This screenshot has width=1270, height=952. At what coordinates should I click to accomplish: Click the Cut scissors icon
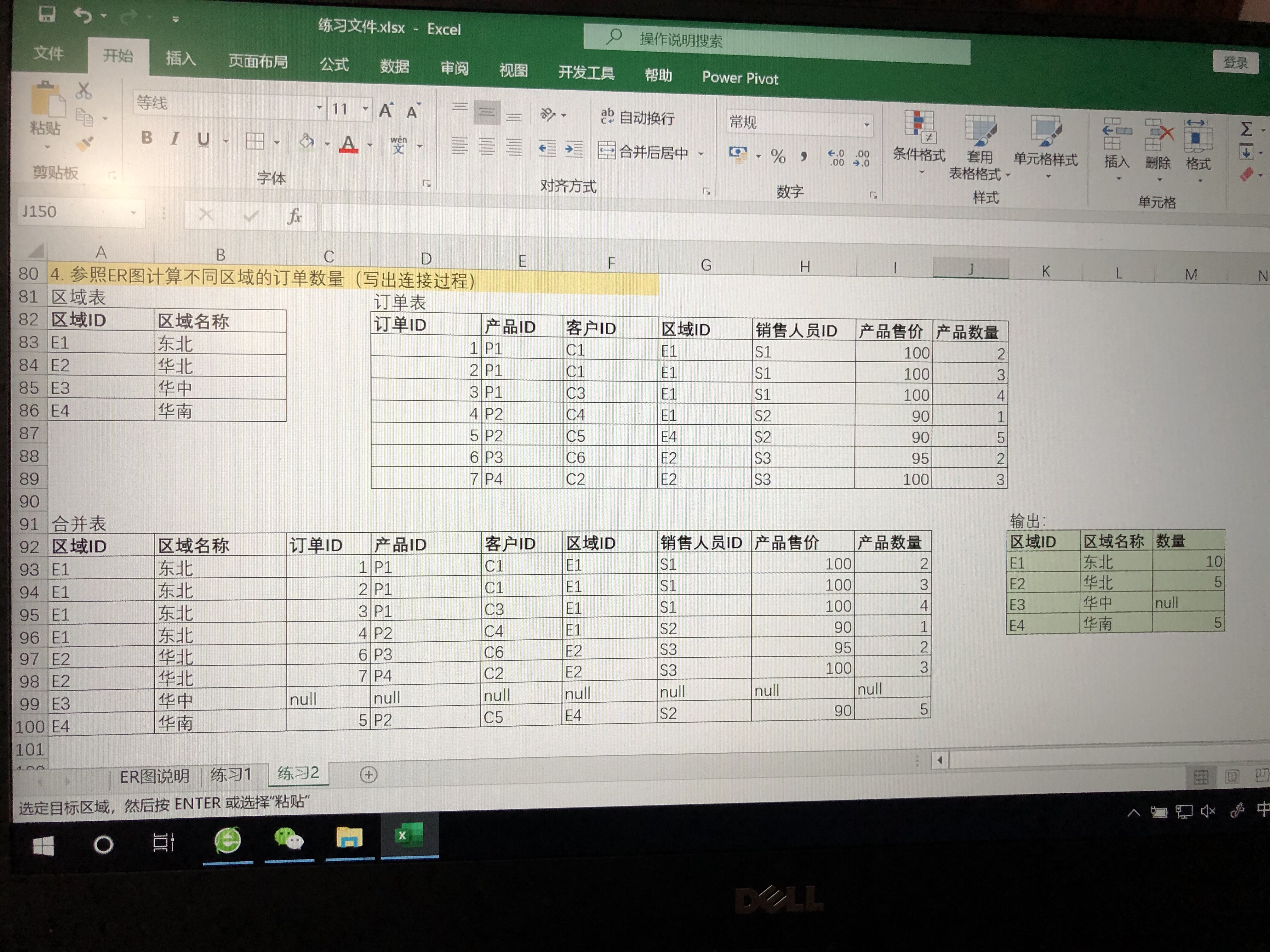[x=84, y=91]
